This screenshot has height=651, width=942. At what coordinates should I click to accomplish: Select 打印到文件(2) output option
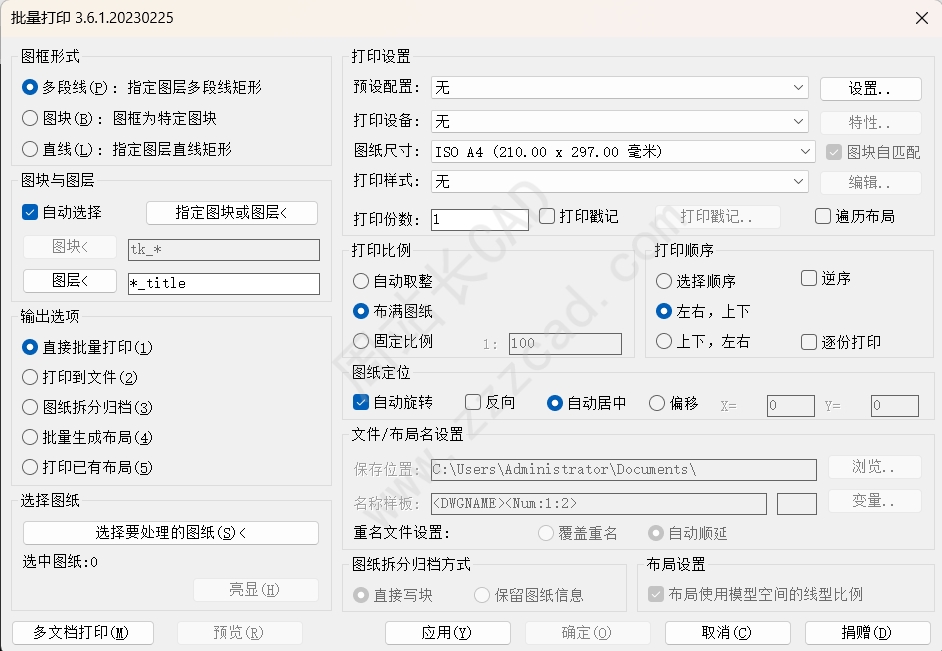pos(30,377)
